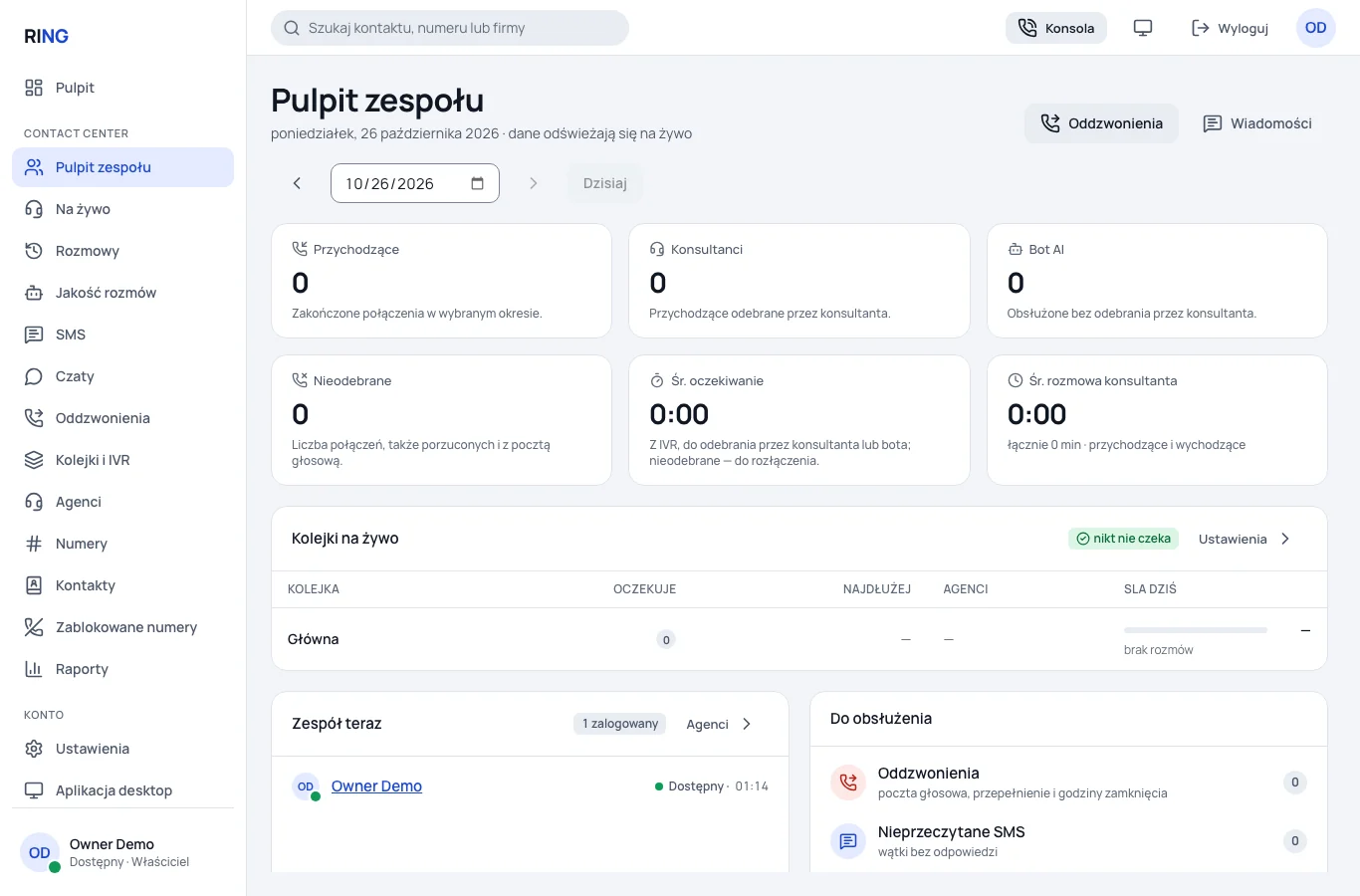Click the Główna queue row name
1360x896 pixels.
(x=314, y=639)
